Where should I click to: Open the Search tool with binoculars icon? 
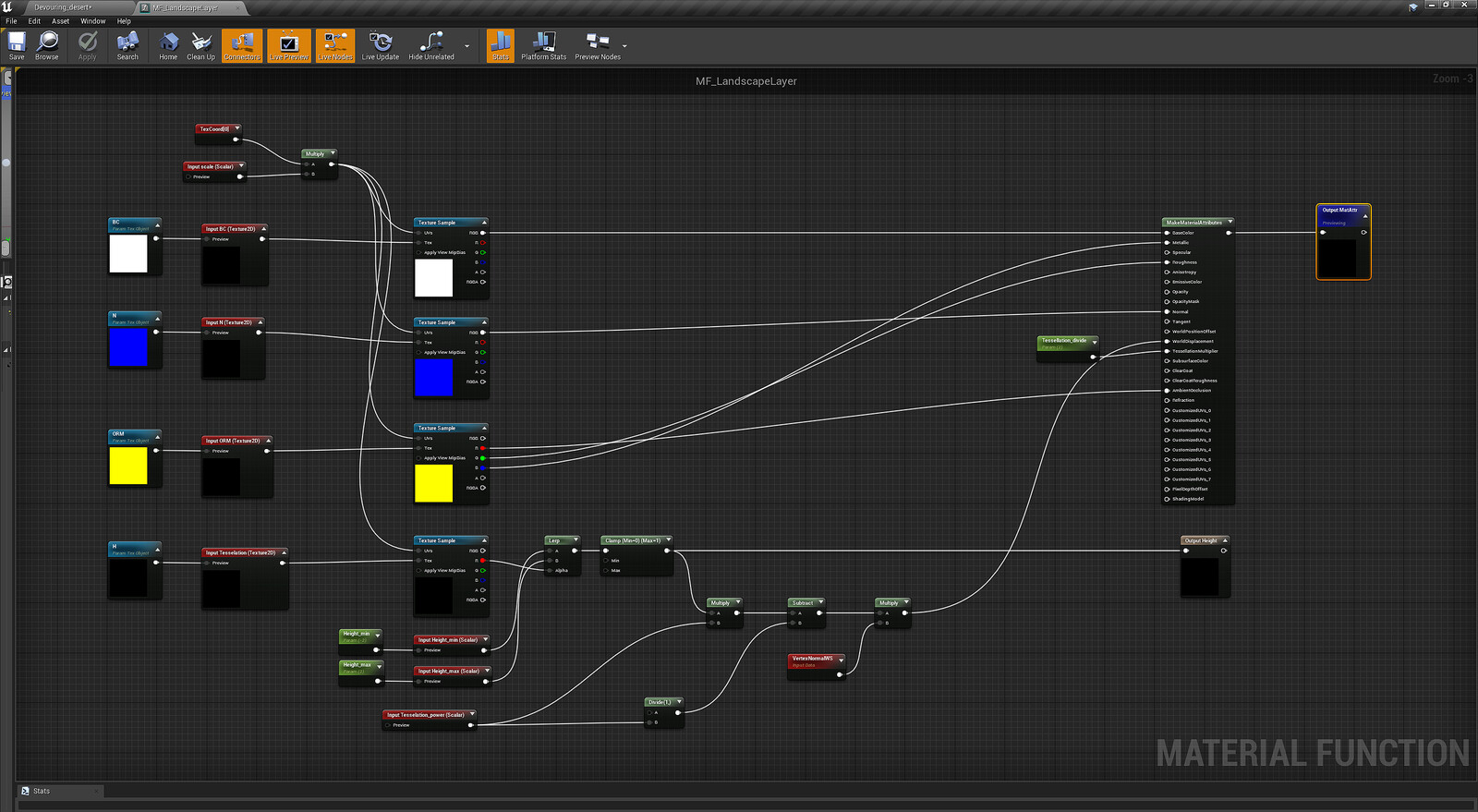127,45
